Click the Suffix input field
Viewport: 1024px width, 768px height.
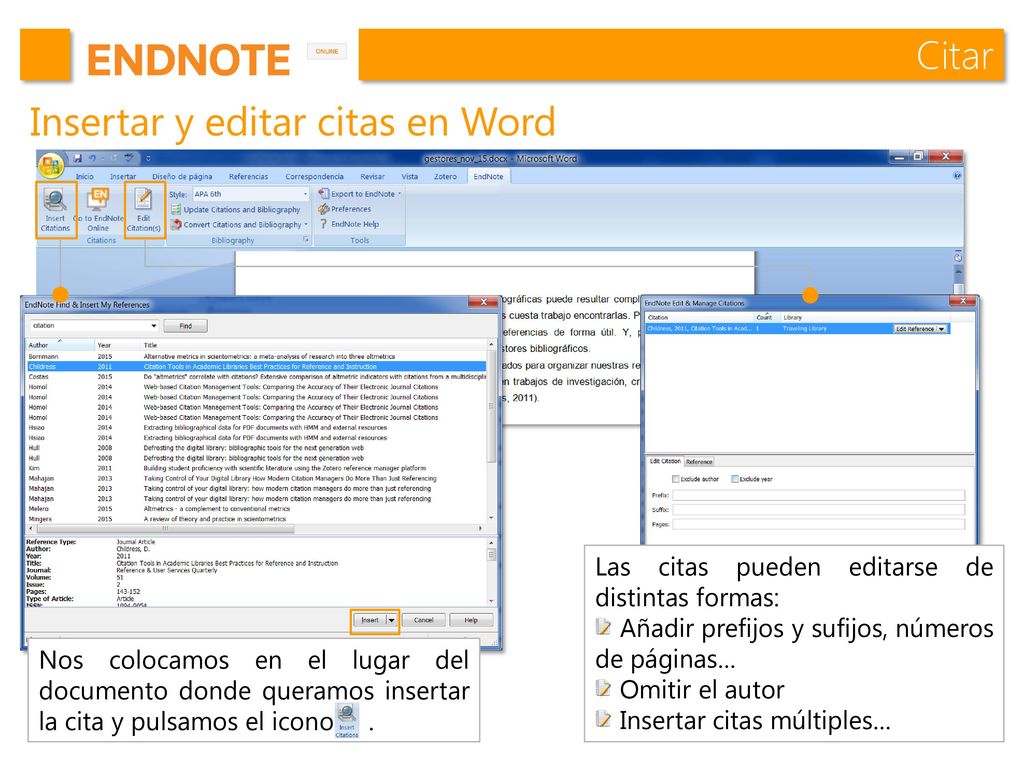(x=818, y=510)
